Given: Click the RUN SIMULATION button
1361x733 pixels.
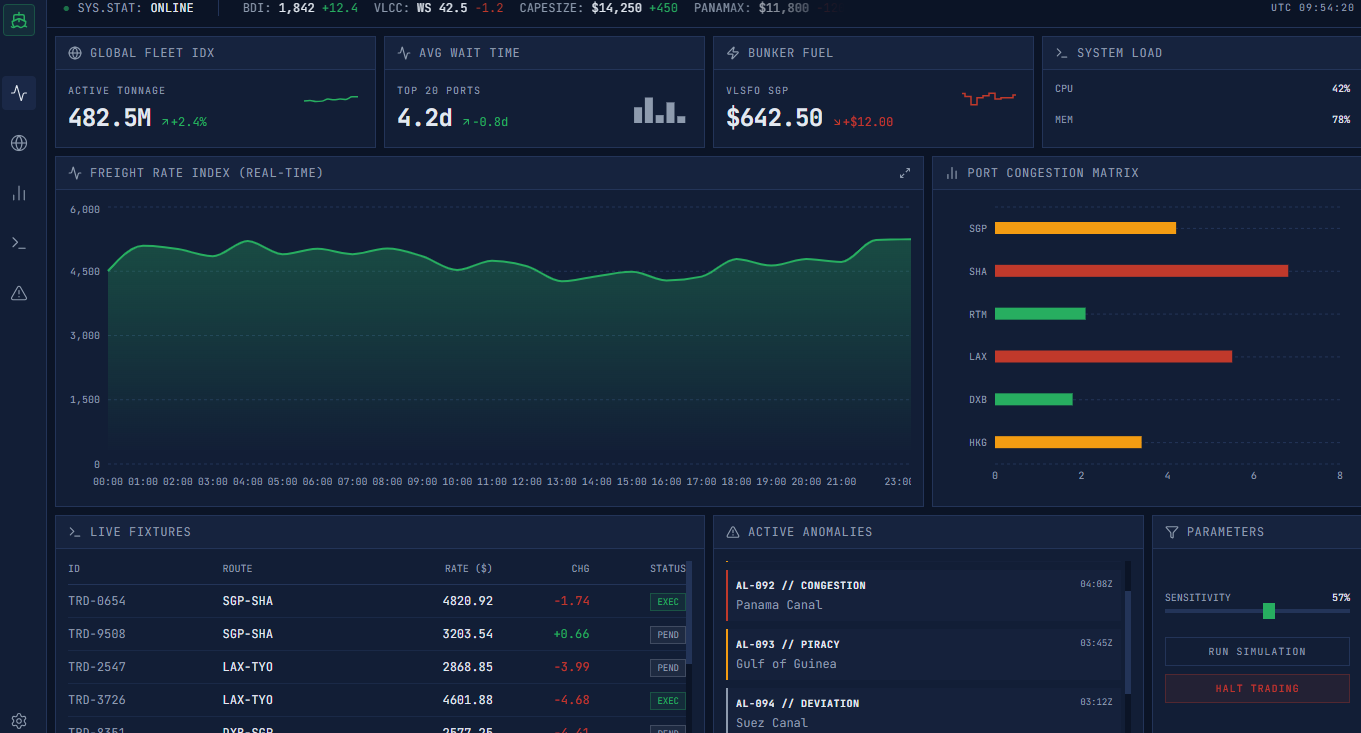Looking at the screenshot, I should click(x=1257, y=651).
